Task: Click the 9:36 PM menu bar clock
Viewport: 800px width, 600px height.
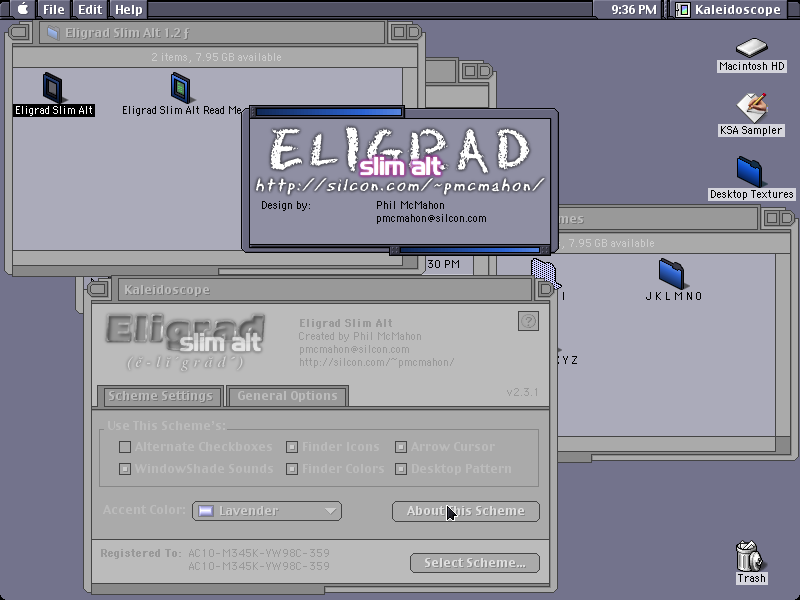Action: pyautogui.click(x=634, y=10)
